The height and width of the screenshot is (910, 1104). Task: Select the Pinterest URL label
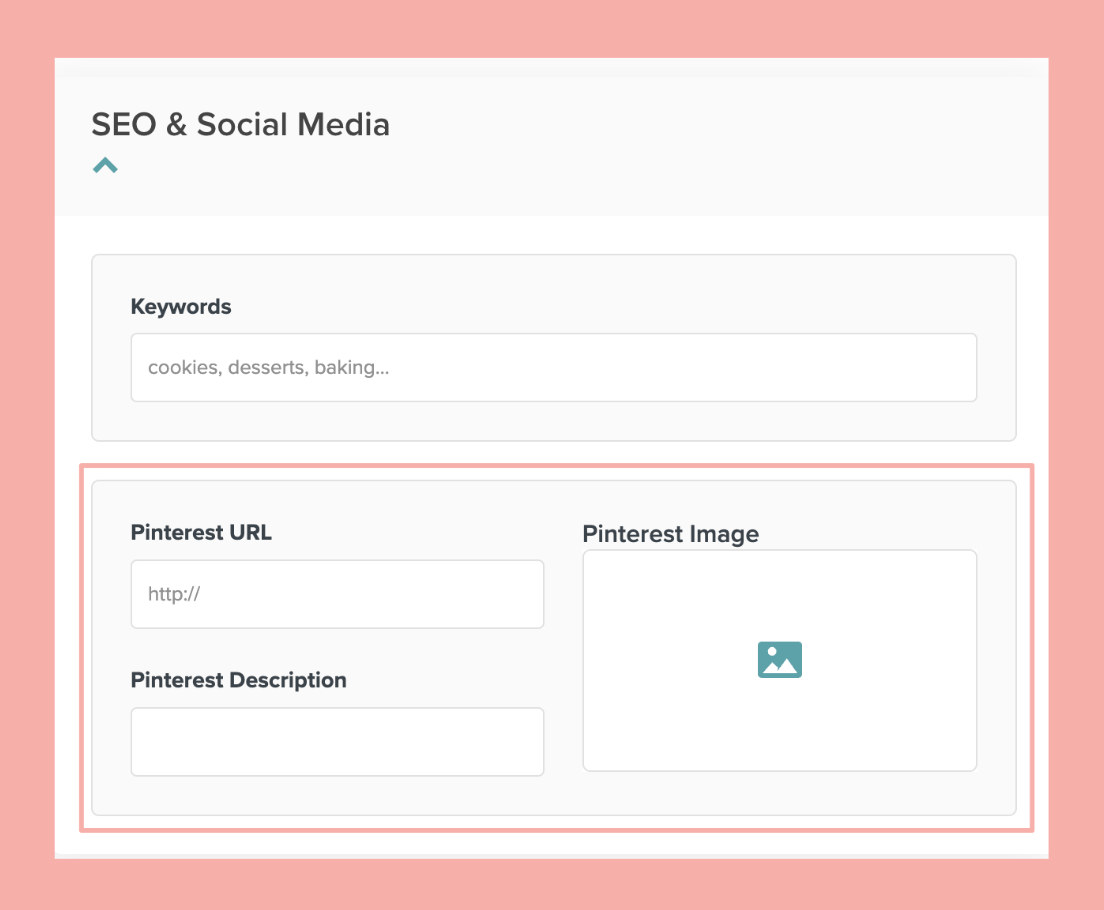pyautogui.click(x=200, y=532)
